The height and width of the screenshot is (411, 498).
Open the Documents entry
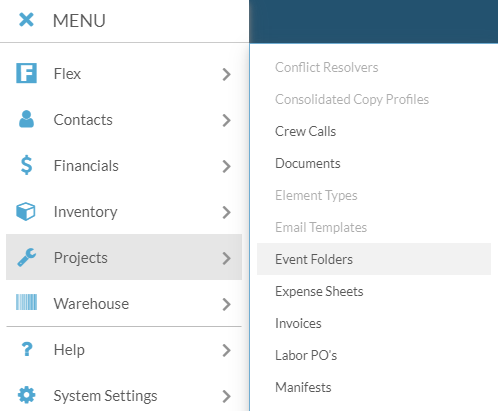[x=308, y=163]
